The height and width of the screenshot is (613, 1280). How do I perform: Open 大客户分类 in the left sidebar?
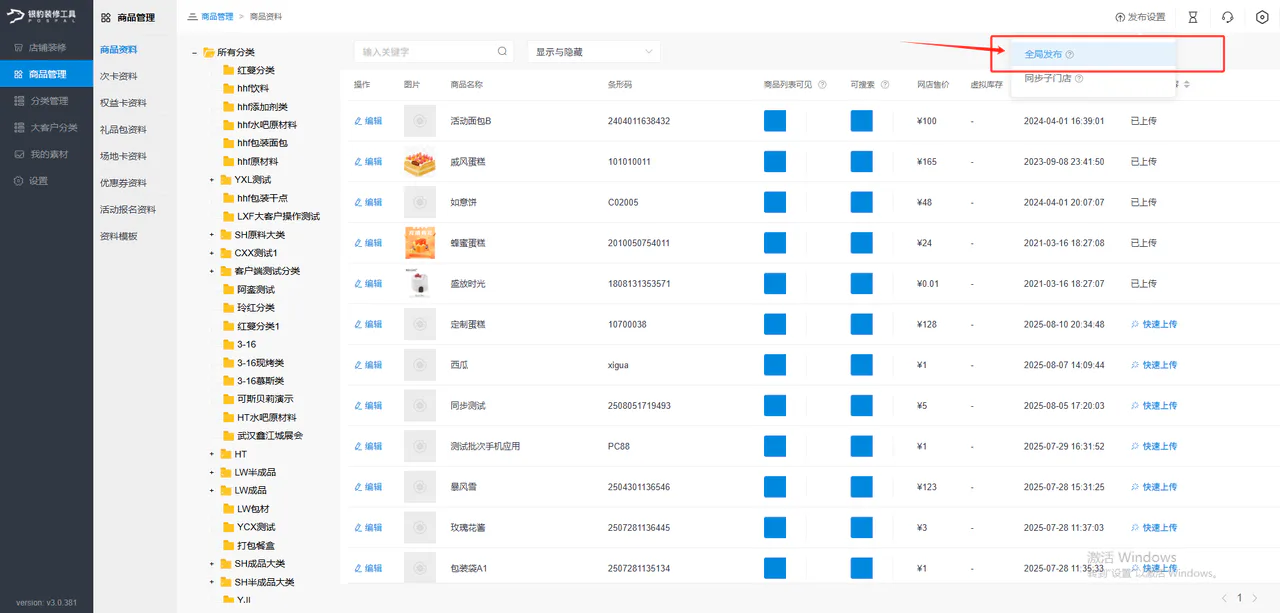tap(46, 128)
